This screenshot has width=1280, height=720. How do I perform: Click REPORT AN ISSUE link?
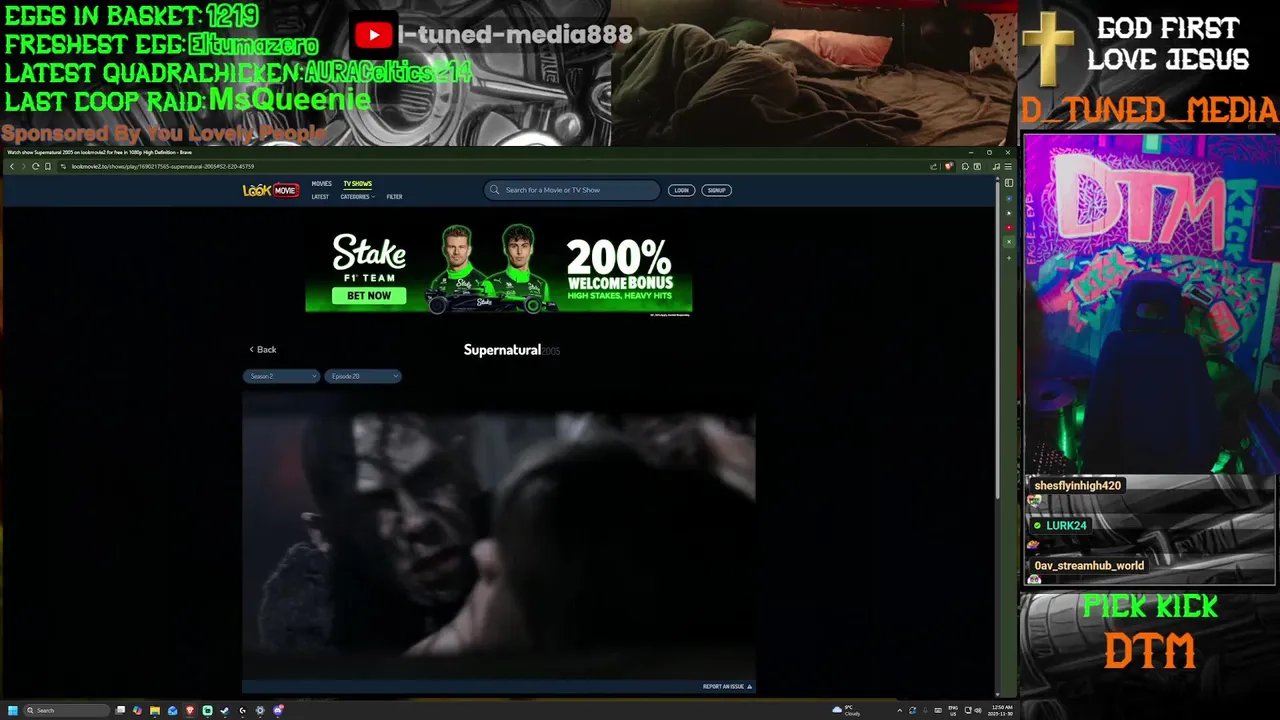[x=727, y=687]
